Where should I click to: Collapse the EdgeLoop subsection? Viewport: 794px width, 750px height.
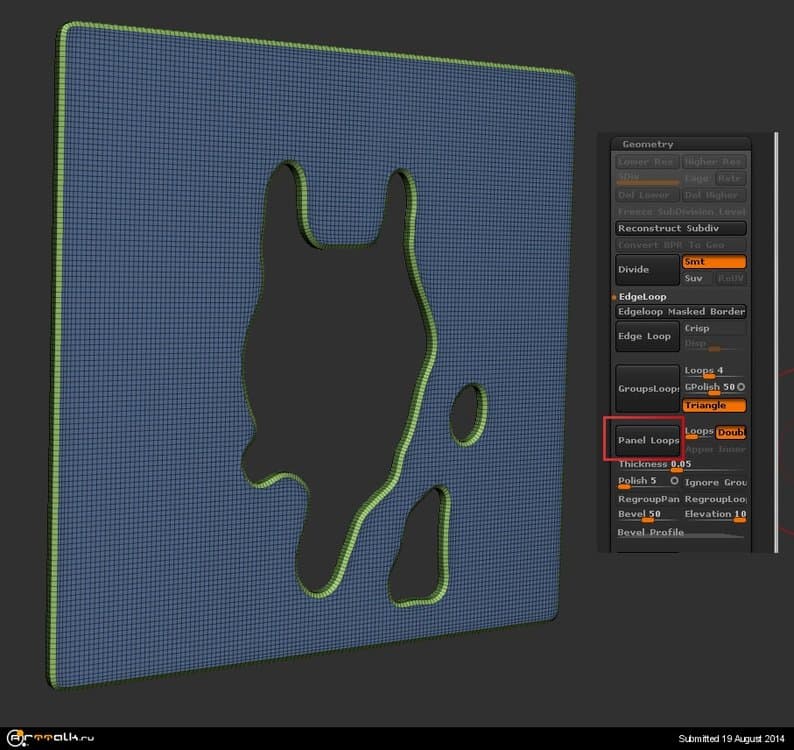642,297
